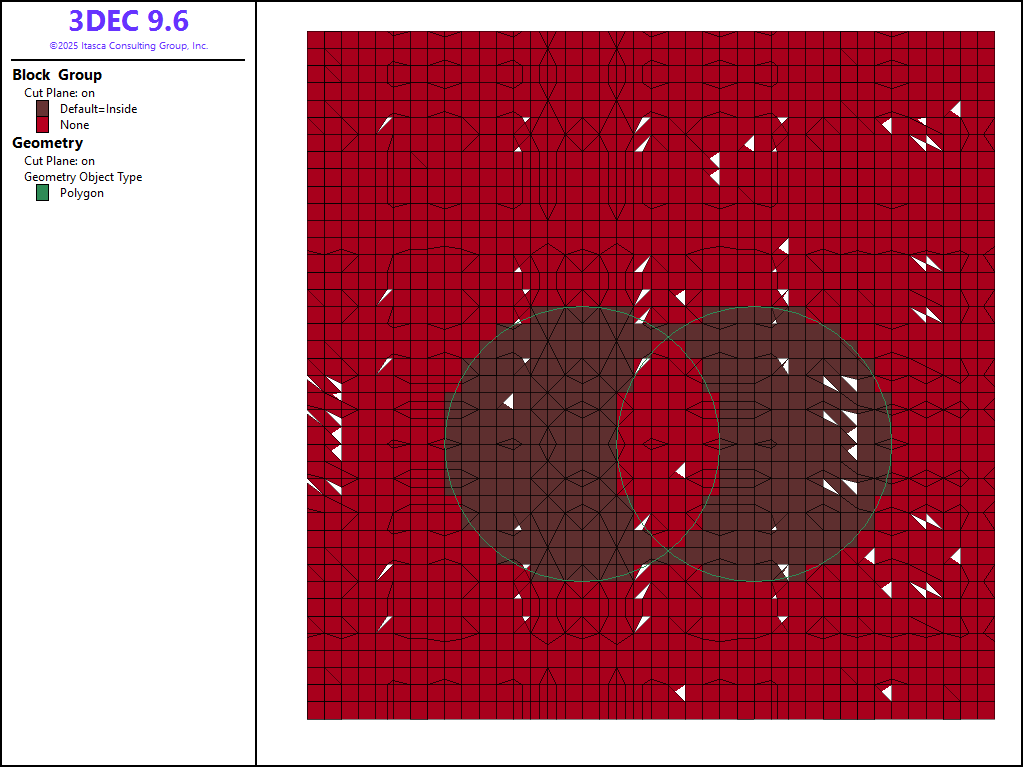Select the 3DEC 9.6 title text
Image resolution: width=1024 pixels, height=768 pixels.
coord(128,21)
